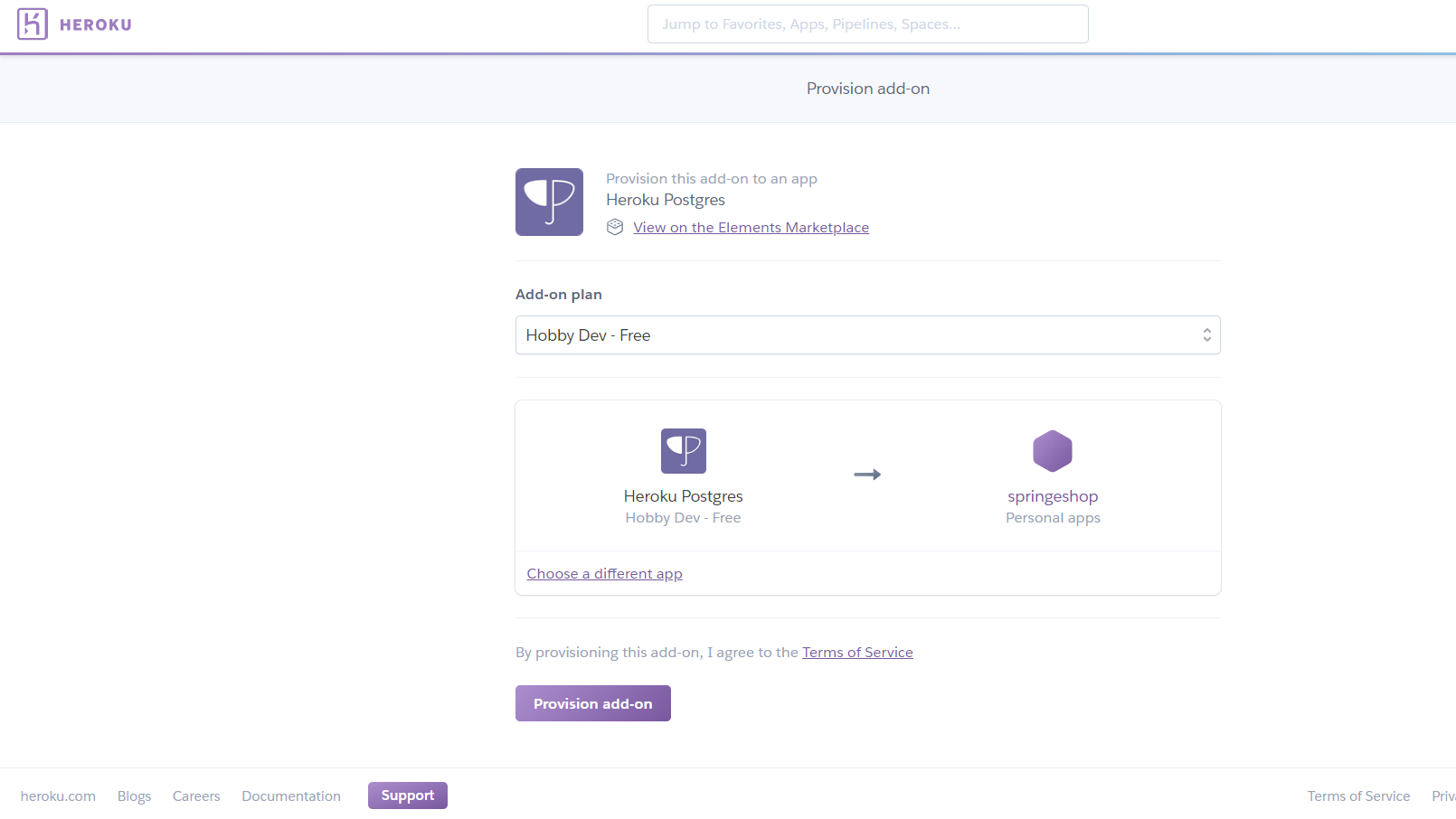Click the HEROKU wordmark text
This screenshot has width=1456, height=819.
click(x=96, y=25)
